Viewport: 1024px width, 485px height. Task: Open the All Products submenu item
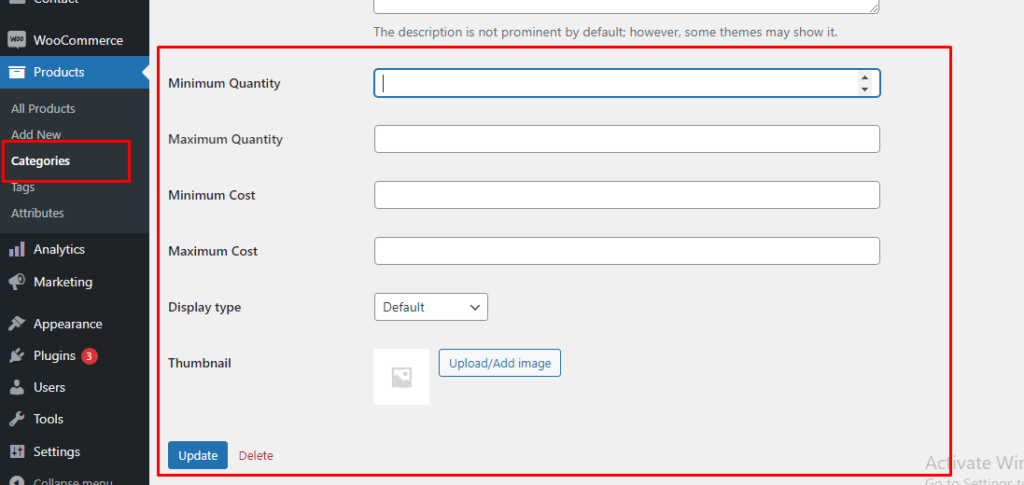pos(43,108)
